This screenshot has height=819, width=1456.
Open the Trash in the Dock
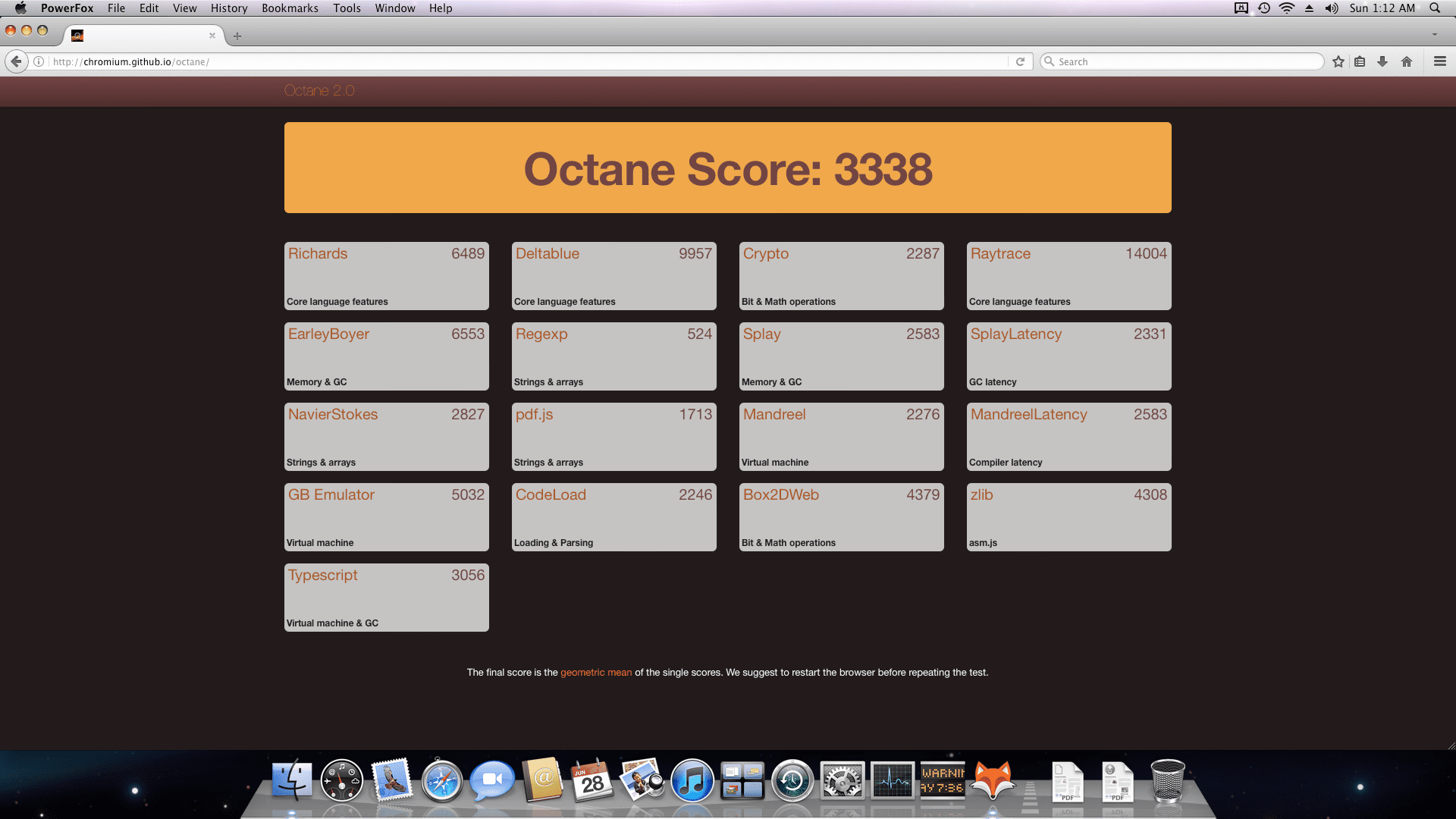pyautogui.click(x=1168, y=780)
